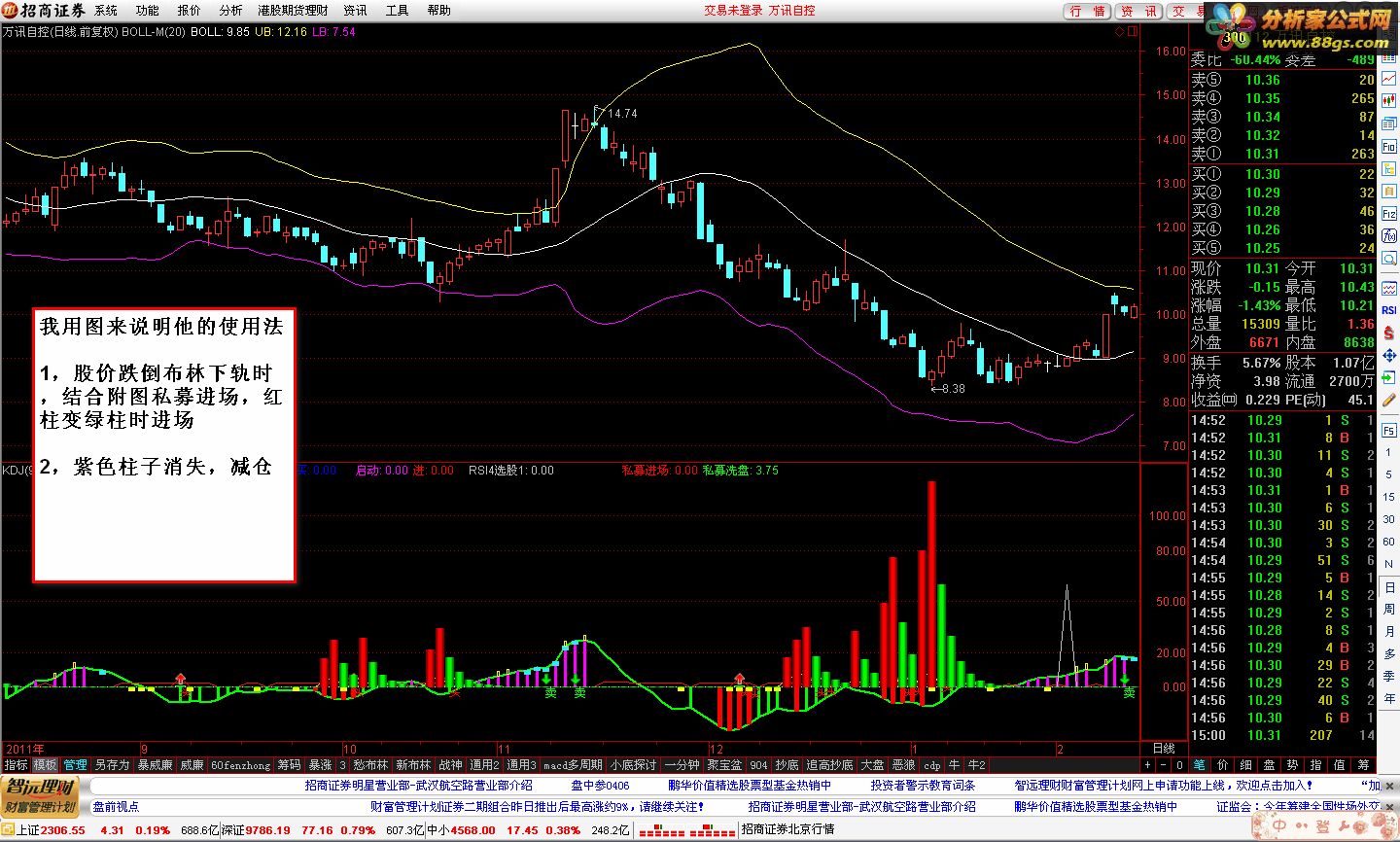The width and height of the screenshot is (1400, 842).
Task: Select the pencil drawing tool icon
Action: click(1389, 399)
